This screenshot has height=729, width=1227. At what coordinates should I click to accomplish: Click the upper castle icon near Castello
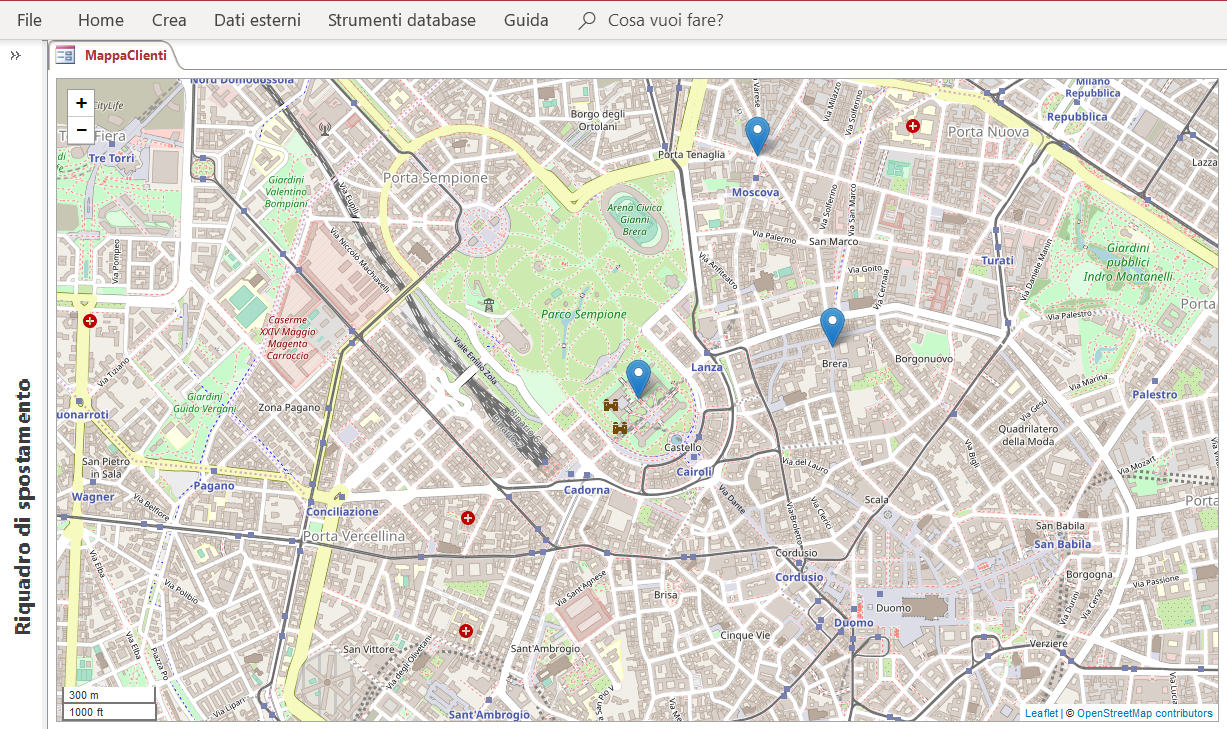(x=610, y=405)
